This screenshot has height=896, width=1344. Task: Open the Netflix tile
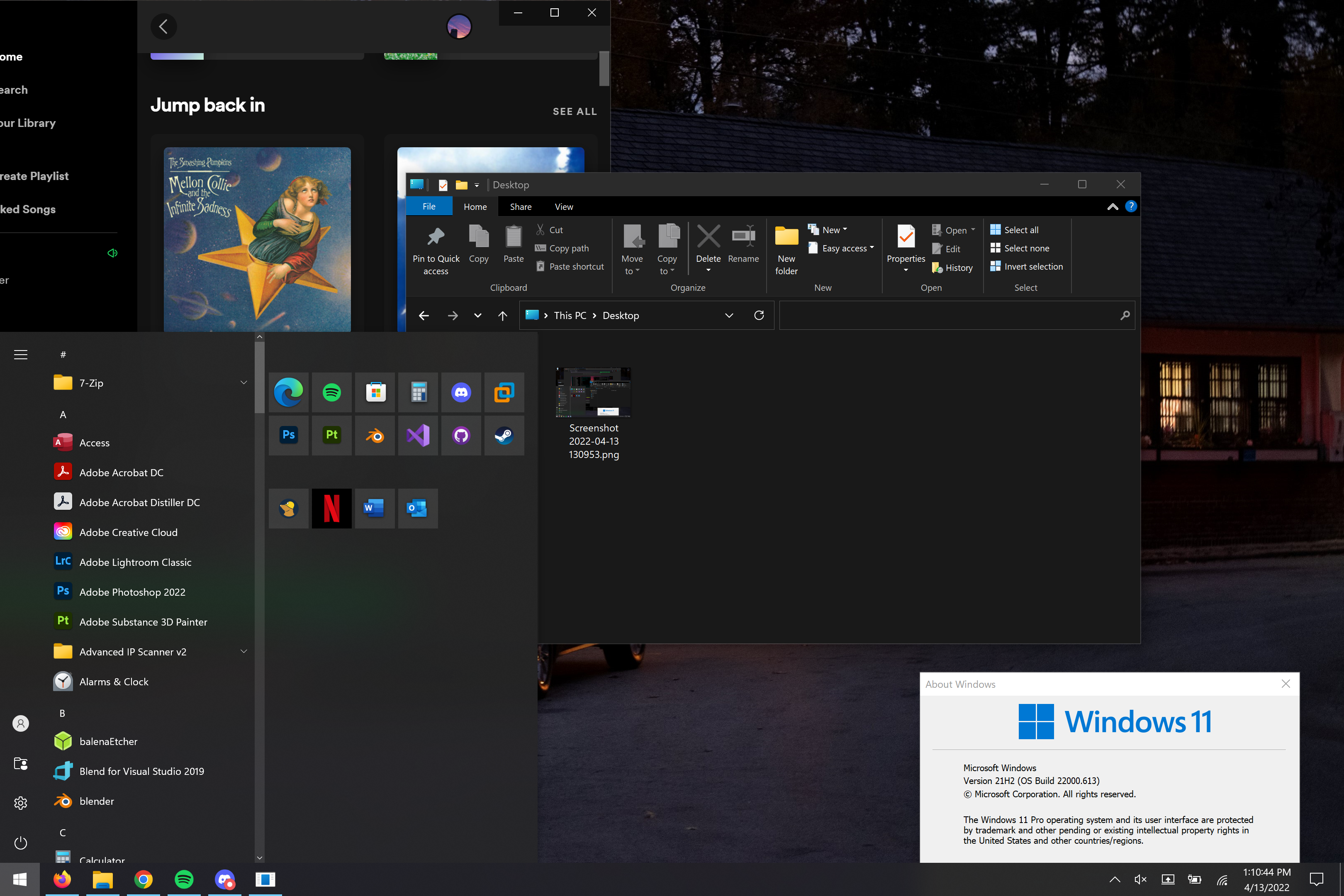331,508
